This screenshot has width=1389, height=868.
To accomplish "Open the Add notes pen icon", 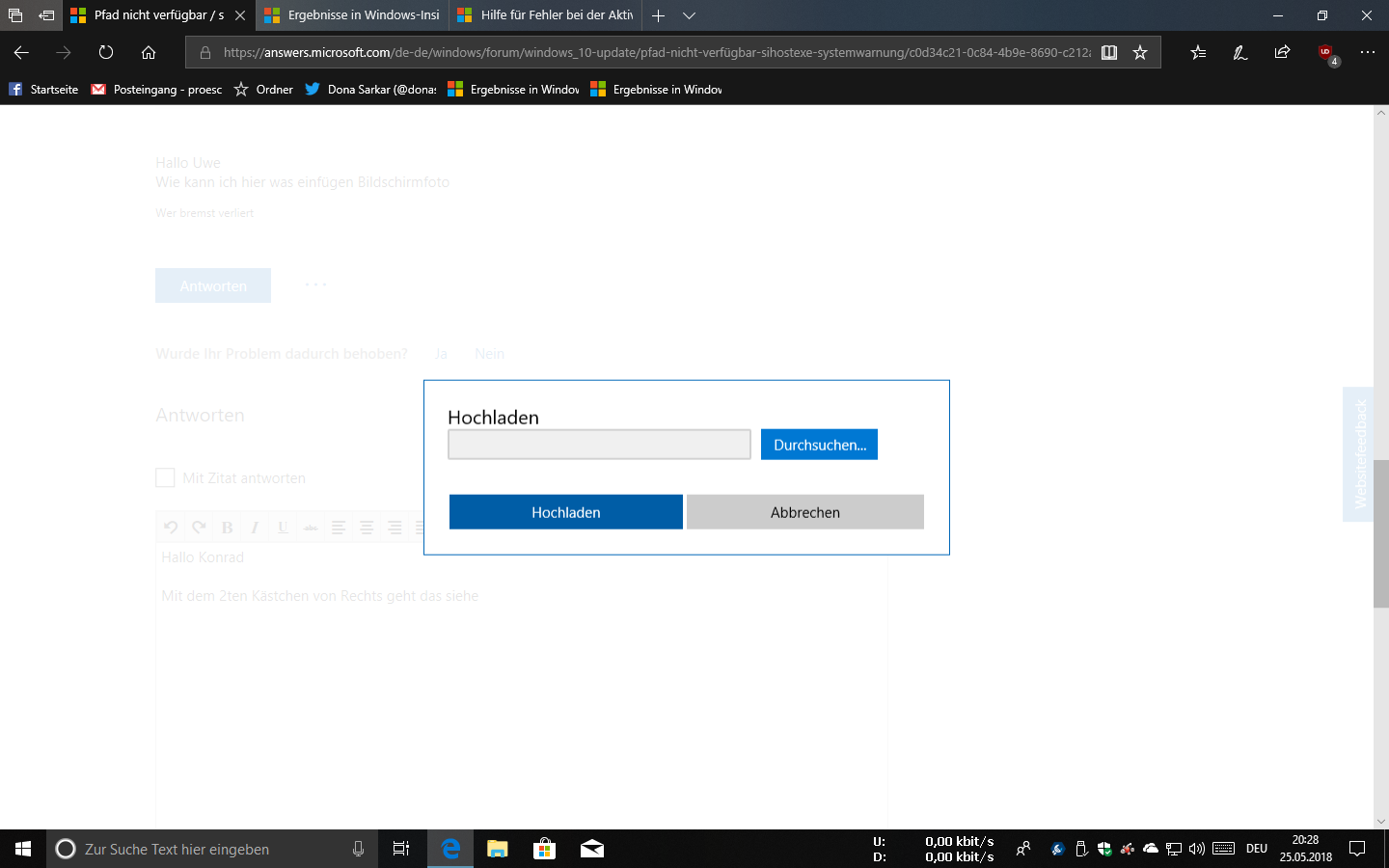I will [x=1240, y=53].
